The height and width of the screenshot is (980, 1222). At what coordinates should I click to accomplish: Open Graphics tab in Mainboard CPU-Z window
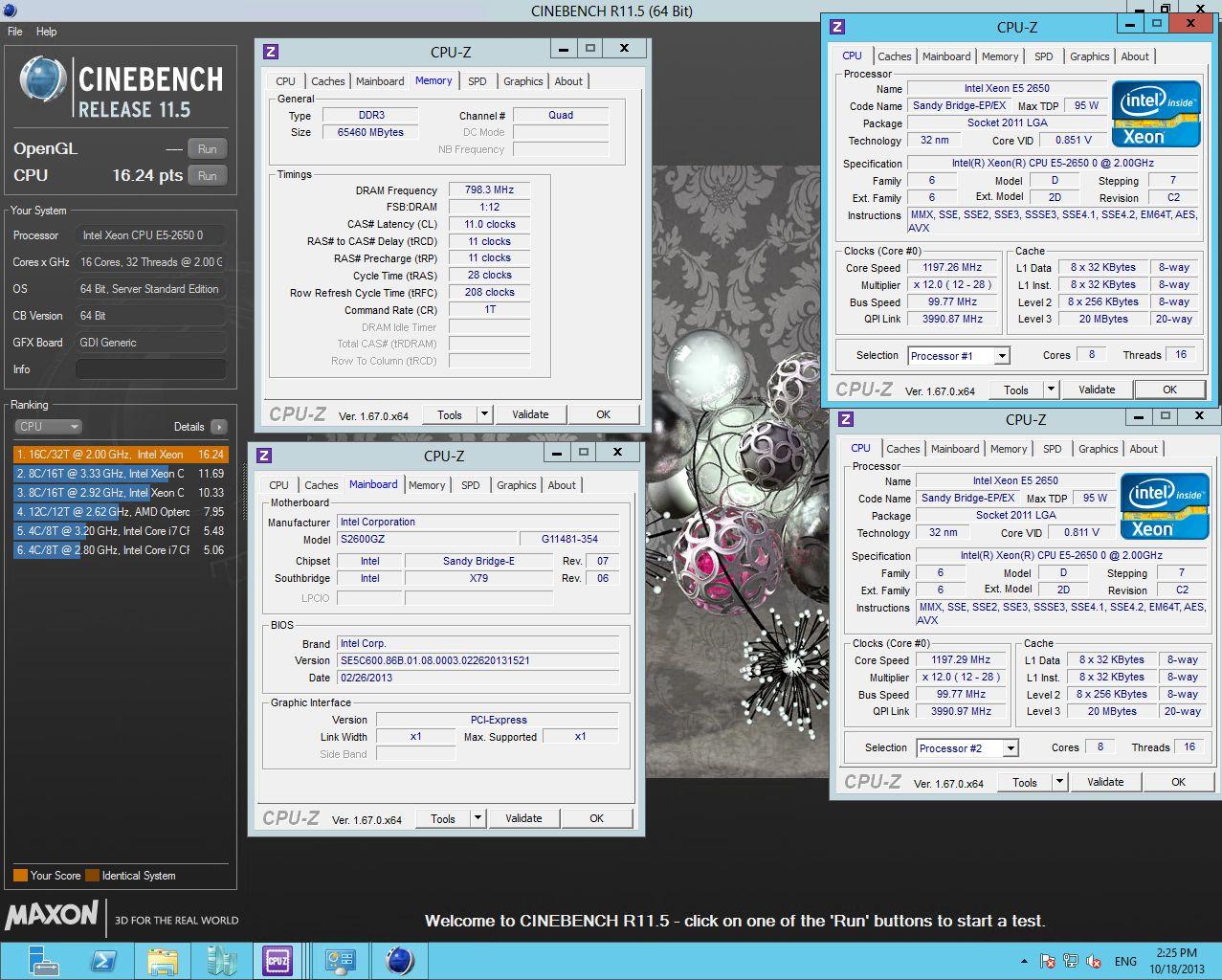pos(517,485)
